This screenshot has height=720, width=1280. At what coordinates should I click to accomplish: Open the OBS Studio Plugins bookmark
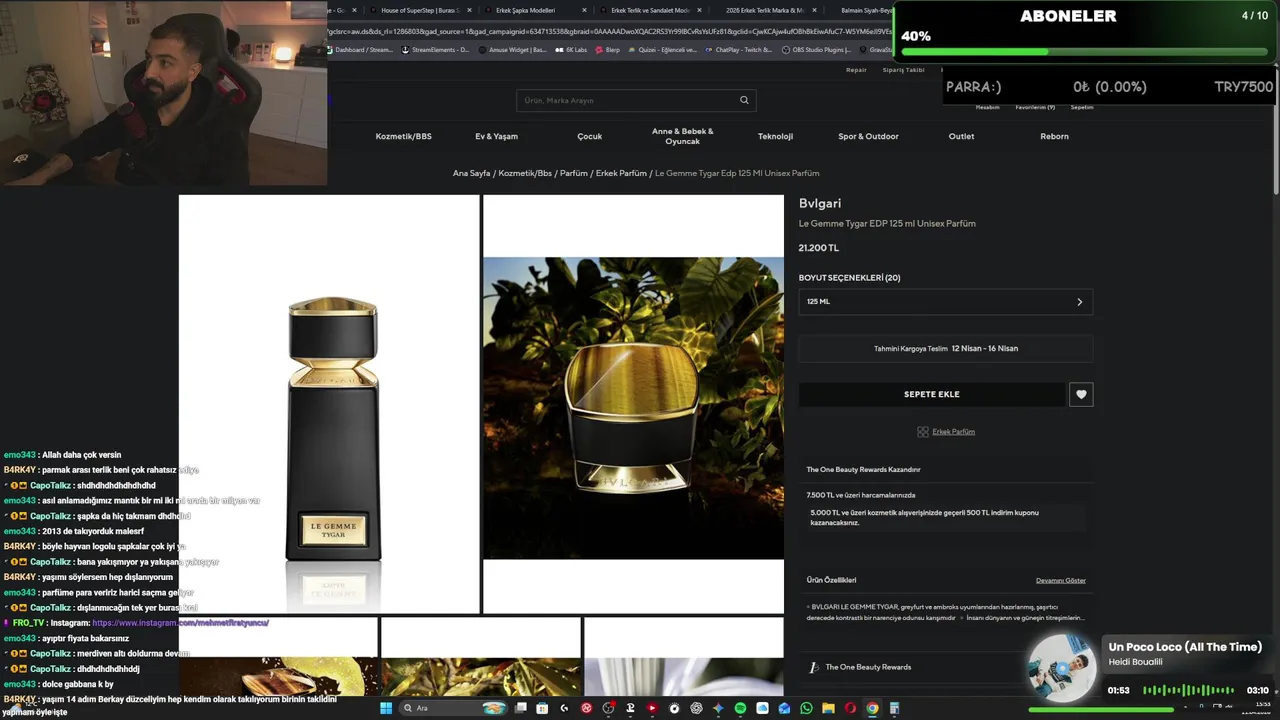point(816,49)
